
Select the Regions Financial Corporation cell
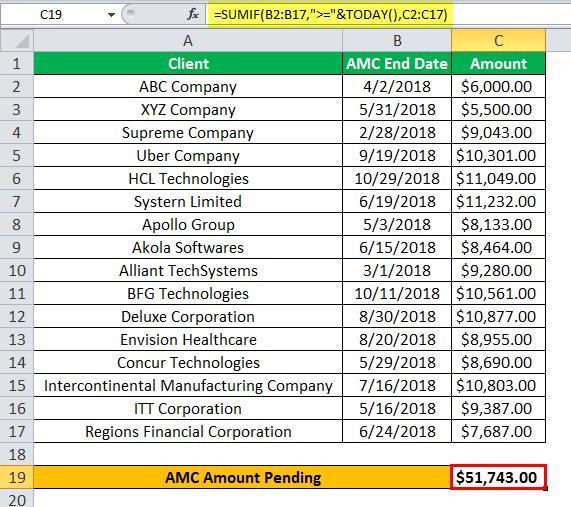click(x=188, y=432)
